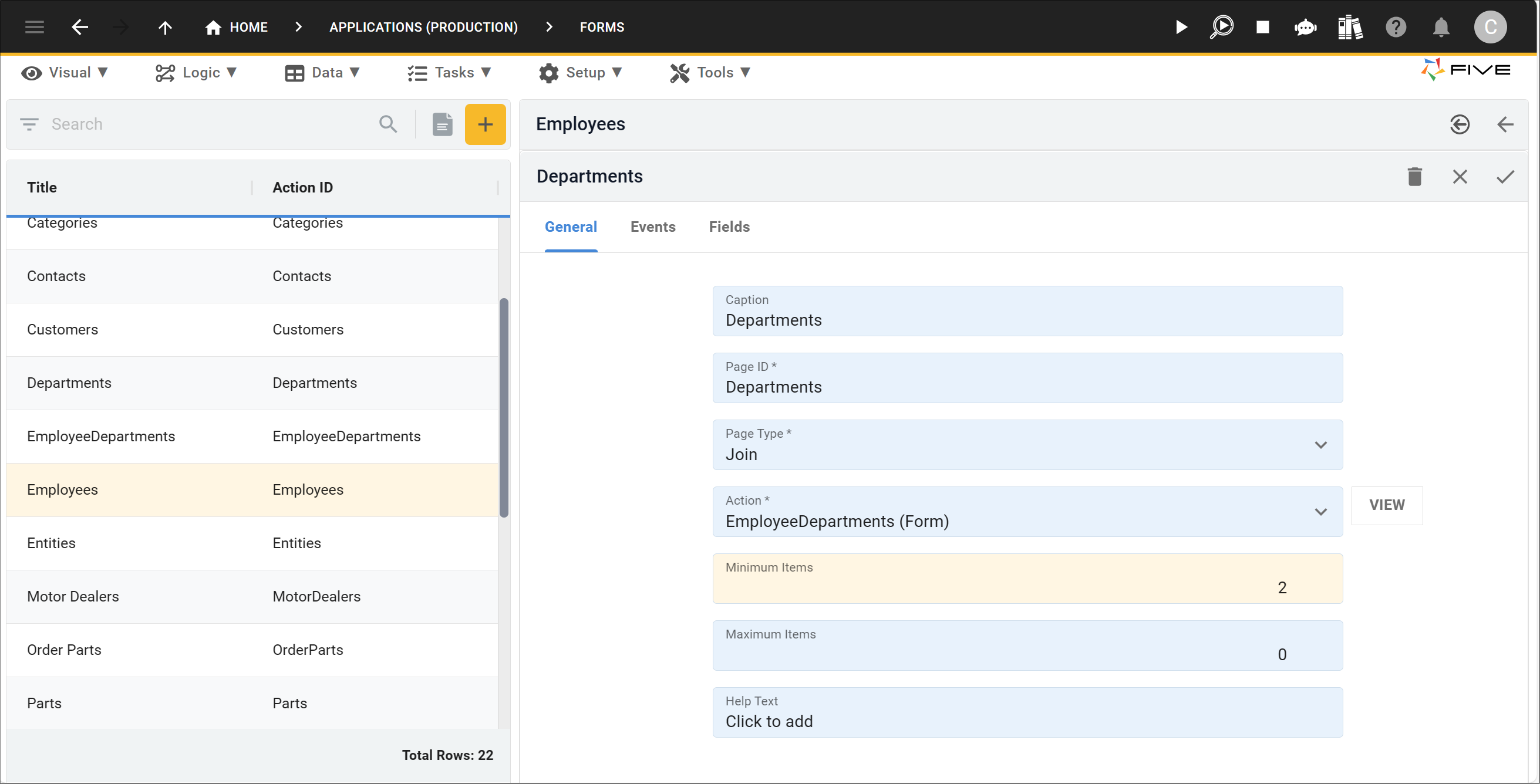The width and height of the screenshot is (1540, 784).
Task: Select the Customers row
Action: (252, 329)
